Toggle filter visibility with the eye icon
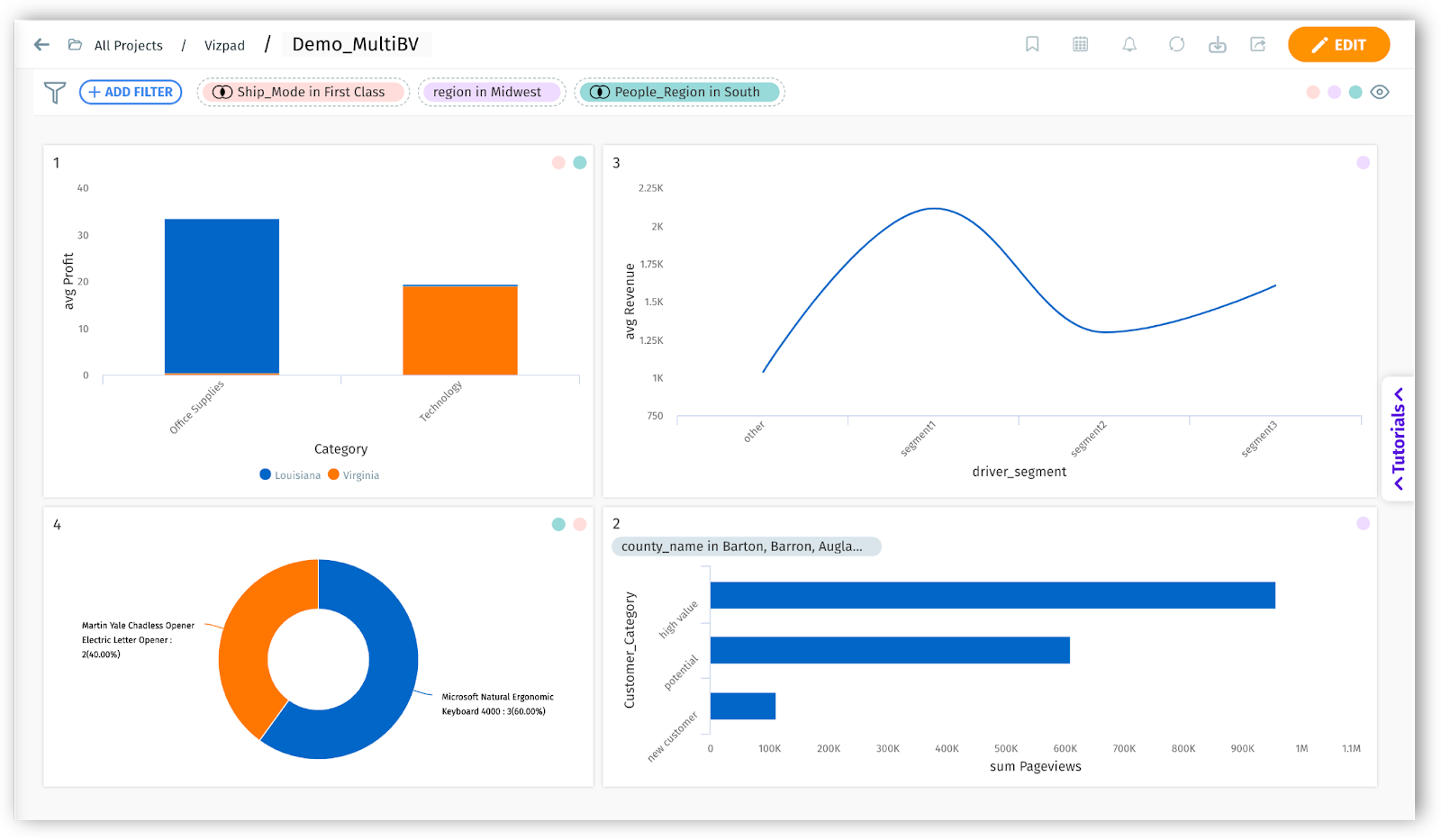This screenshot has height=840, width=1441. tap(1380, 92)
